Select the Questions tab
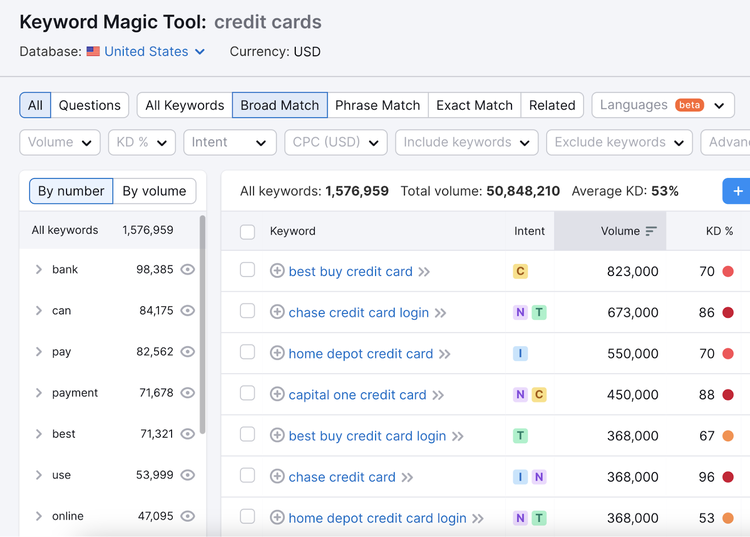 (x=89, y=105)
